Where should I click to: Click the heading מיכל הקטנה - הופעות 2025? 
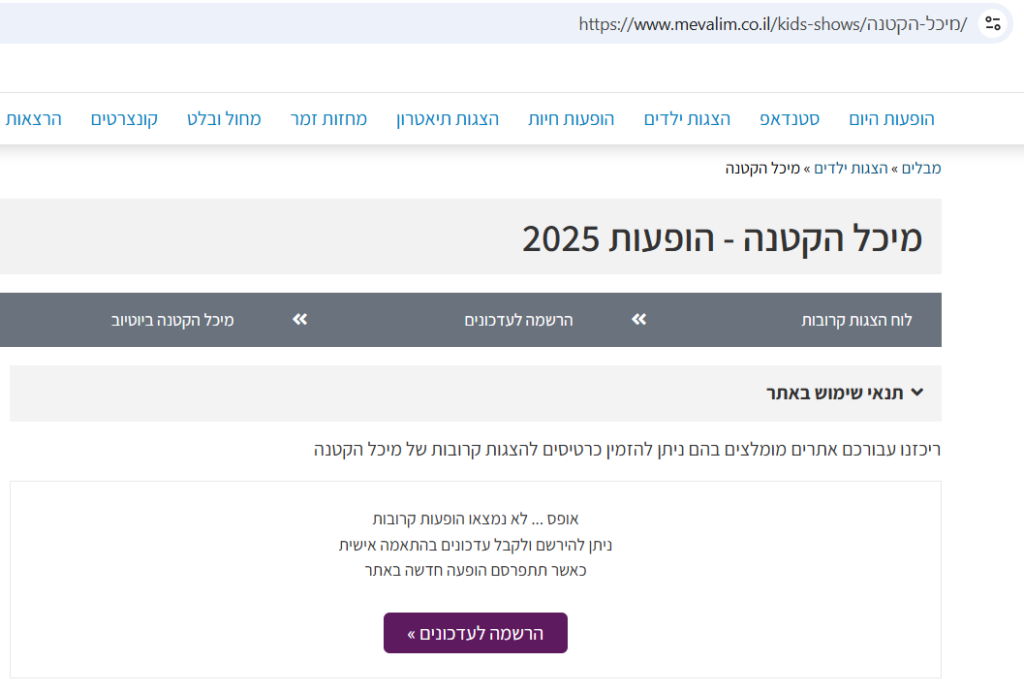click(722, 238)
